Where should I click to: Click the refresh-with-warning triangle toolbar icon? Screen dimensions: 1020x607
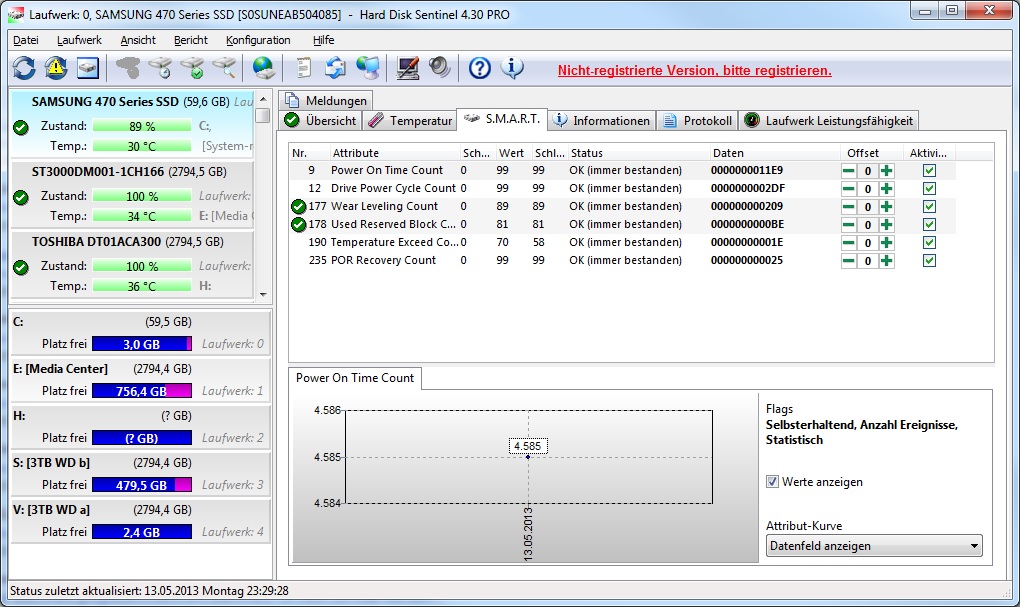(x=56, y=68)
